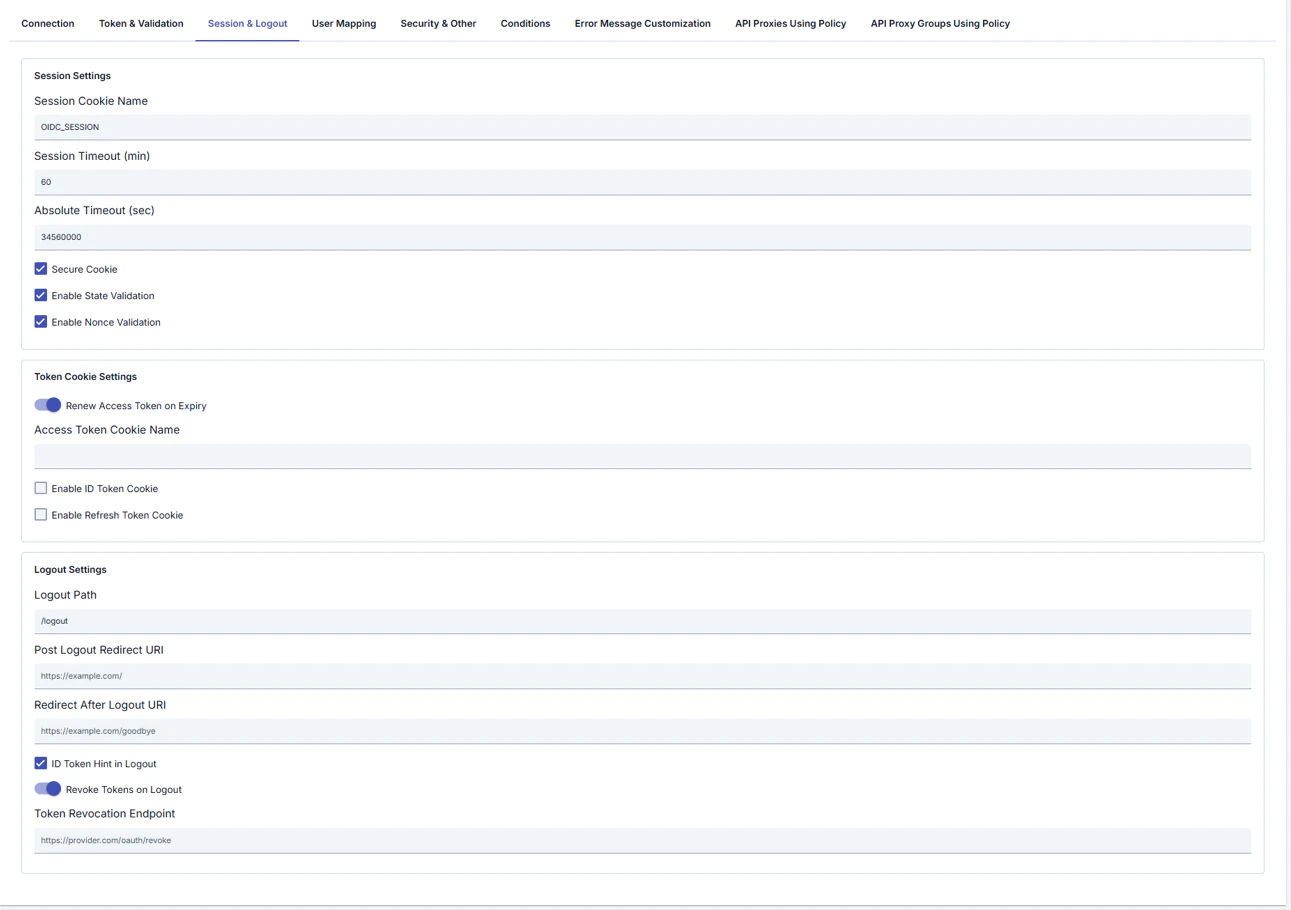
Task: View API Proxies Using Policy tab
Action: pos(790,23)
